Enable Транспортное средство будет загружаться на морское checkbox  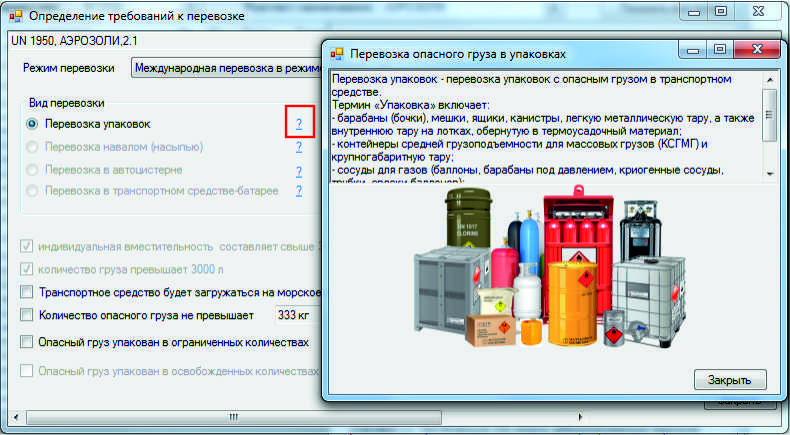coord(26,292)
